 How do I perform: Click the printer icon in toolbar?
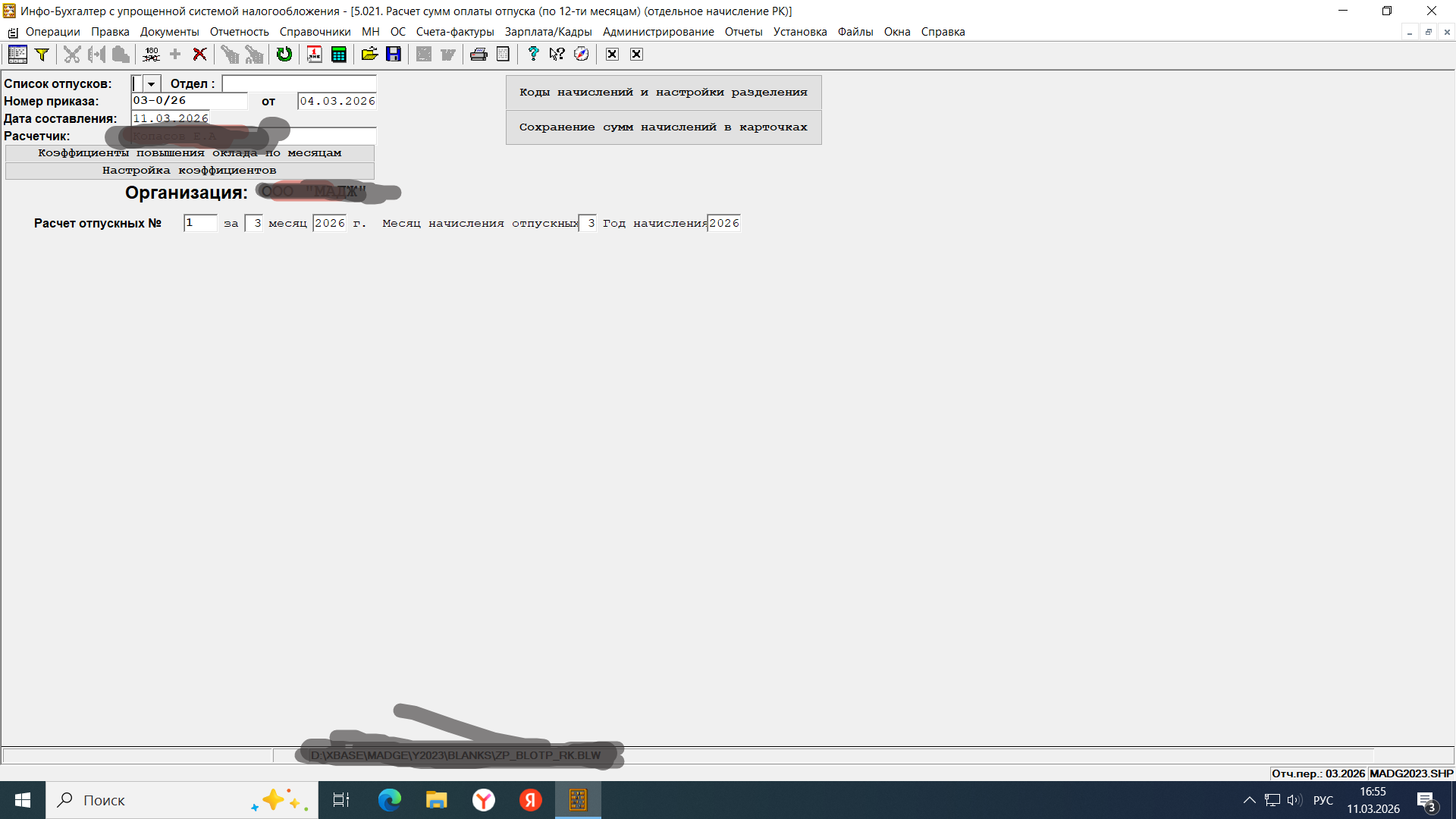[x=479, y=54]
